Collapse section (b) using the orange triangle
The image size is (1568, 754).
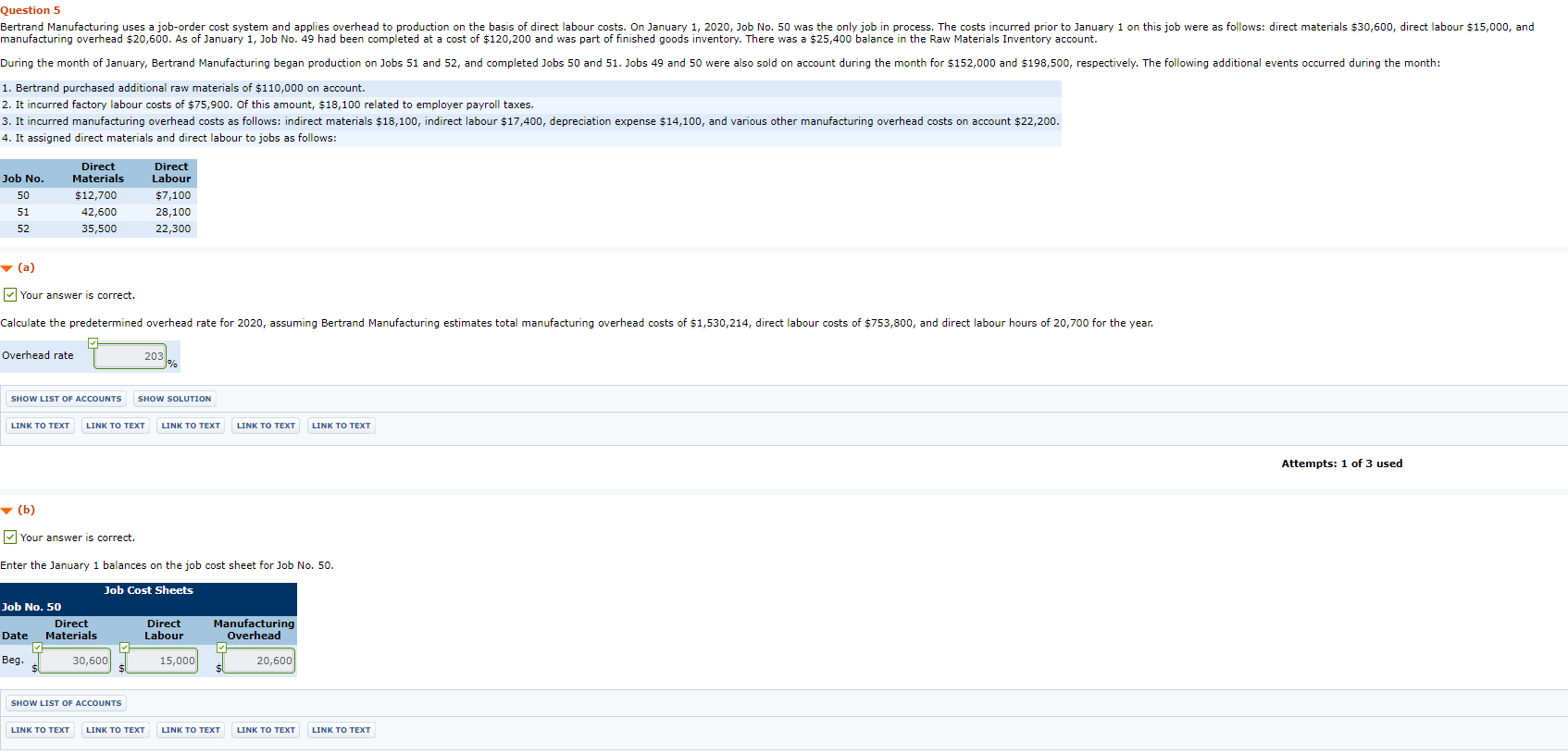(x=6, y=511)
